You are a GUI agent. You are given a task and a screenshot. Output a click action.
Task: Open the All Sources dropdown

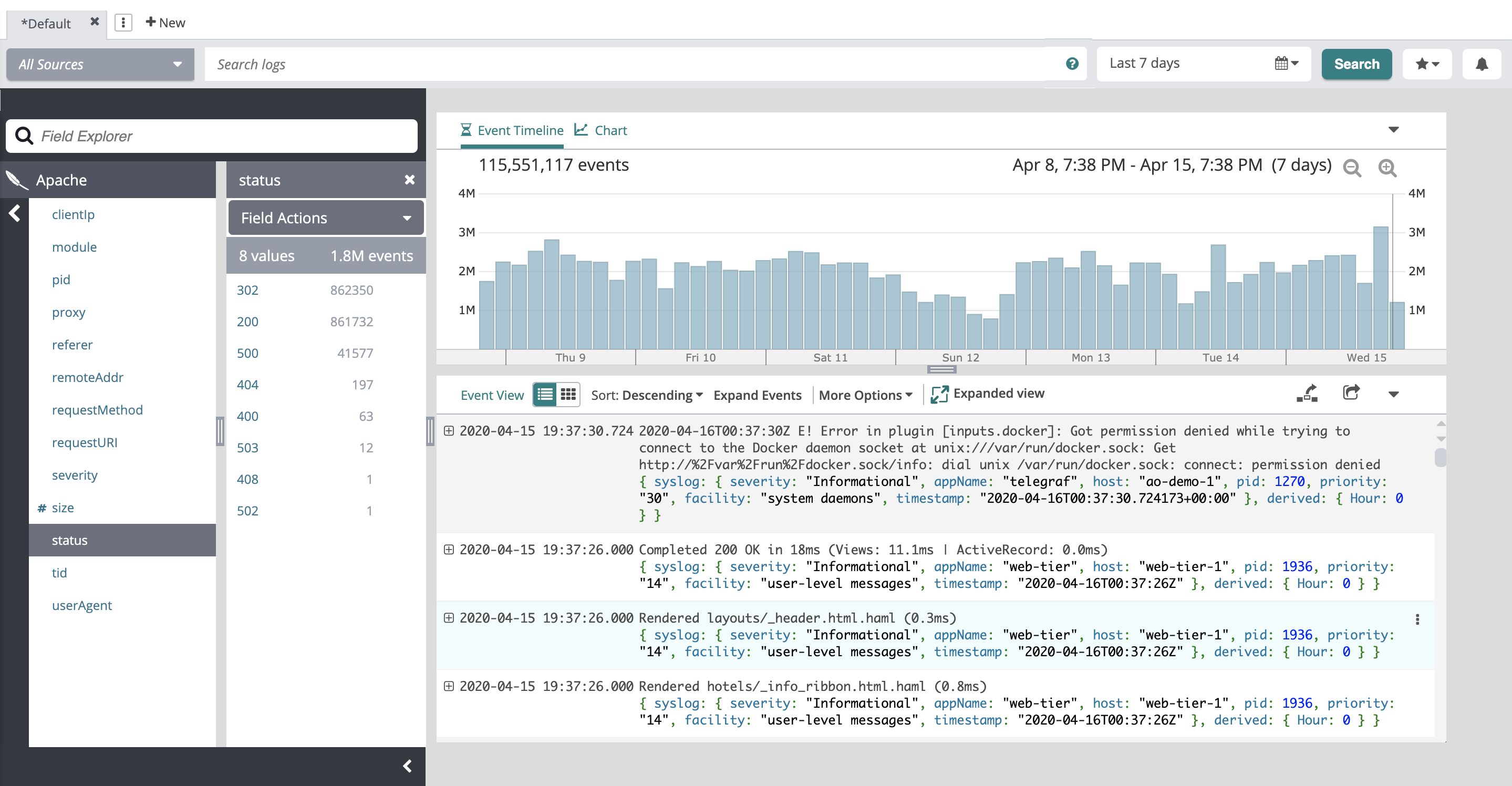coord(100,65)
